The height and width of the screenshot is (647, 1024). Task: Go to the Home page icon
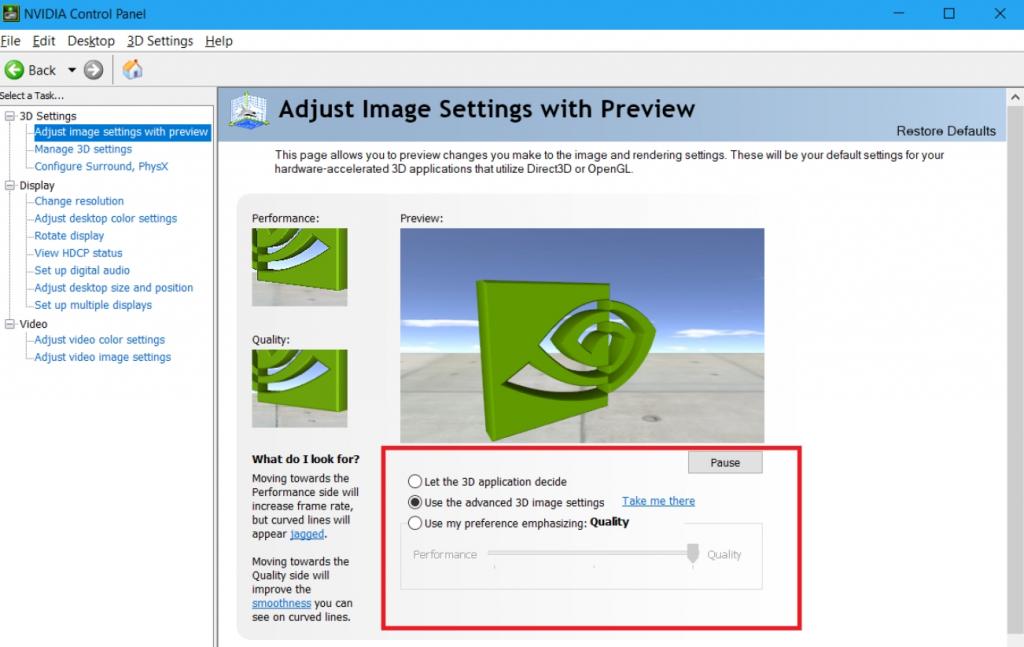click(x=133, y=69)
